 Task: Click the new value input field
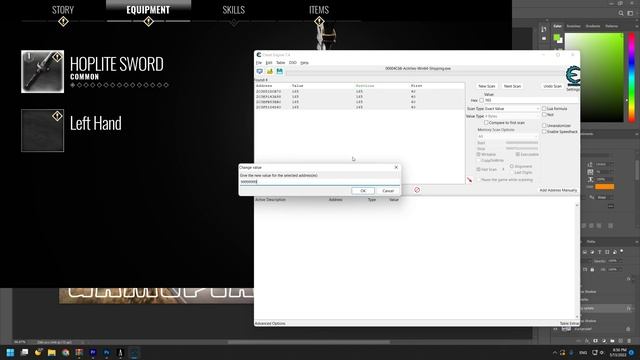coord(319,182)
